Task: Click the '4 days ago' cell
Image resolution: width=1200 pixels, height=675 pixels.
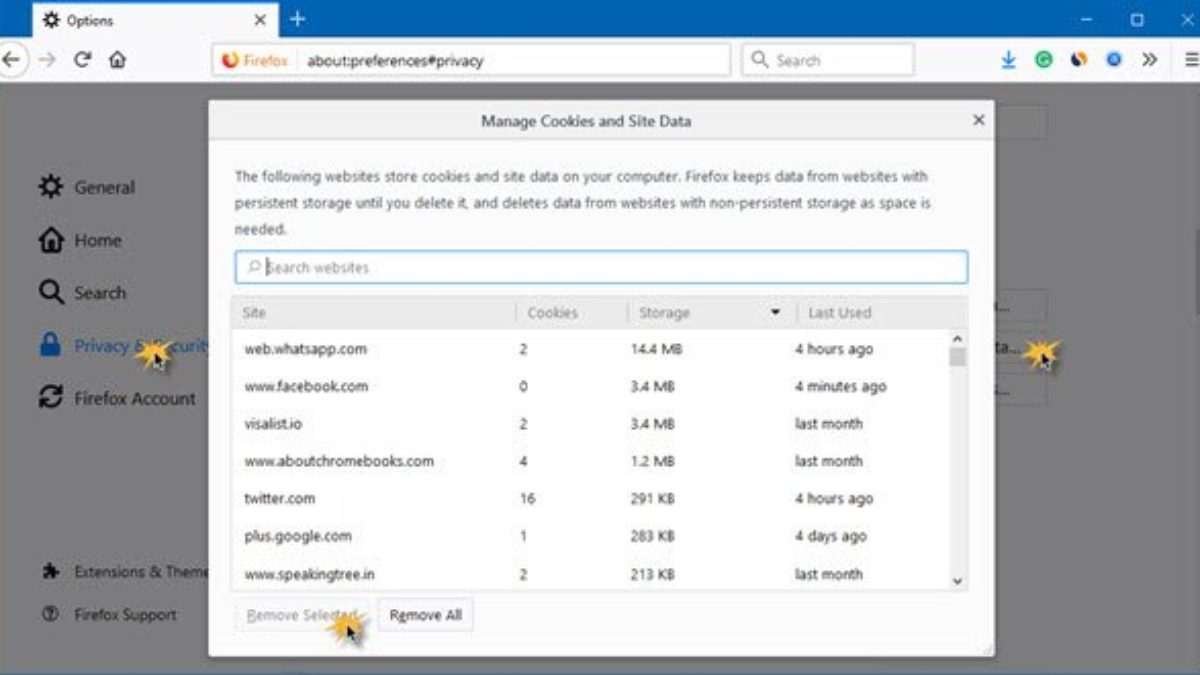Action: [830, 536]
